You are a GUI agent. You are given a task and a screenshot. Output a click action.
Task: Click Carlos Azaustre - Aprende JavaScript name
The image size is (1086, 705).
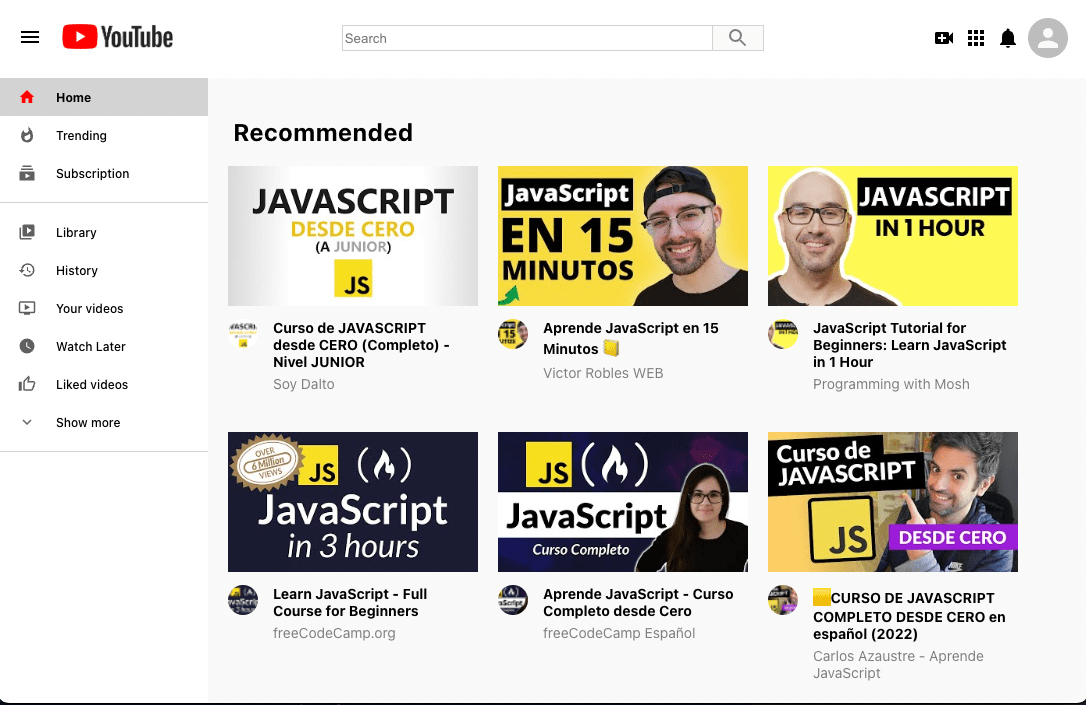click(x=898, y=664)
